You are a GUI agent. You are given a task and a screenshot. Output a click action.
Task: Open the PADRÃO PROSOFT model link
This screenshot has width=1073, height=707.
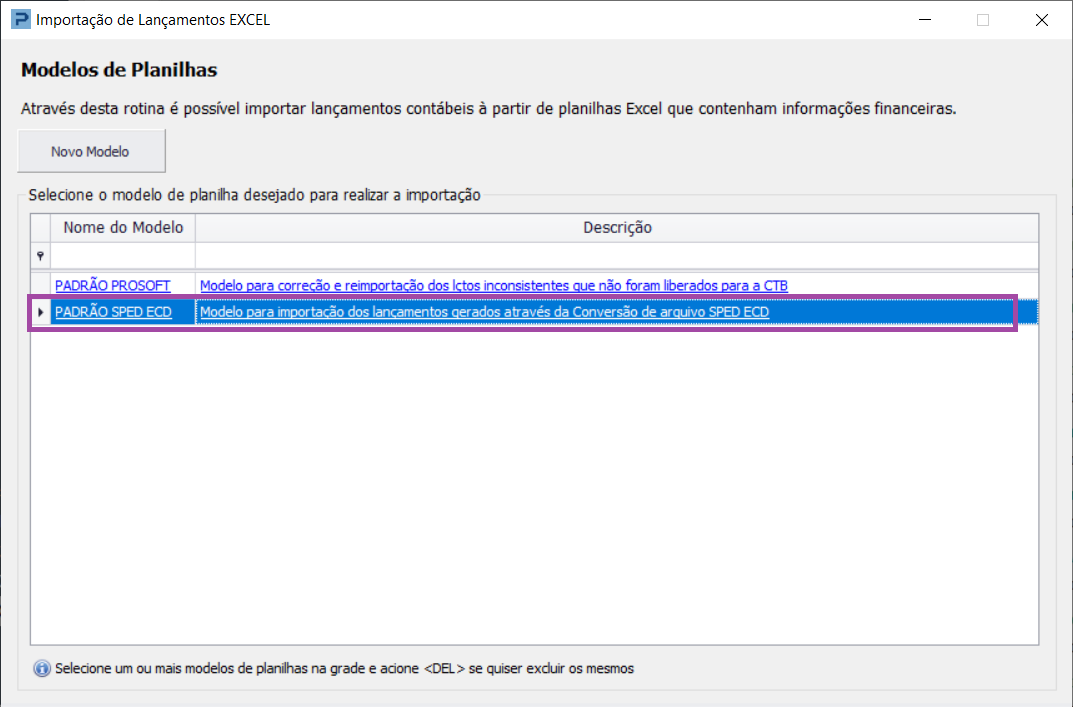click(x=112, y=285)
